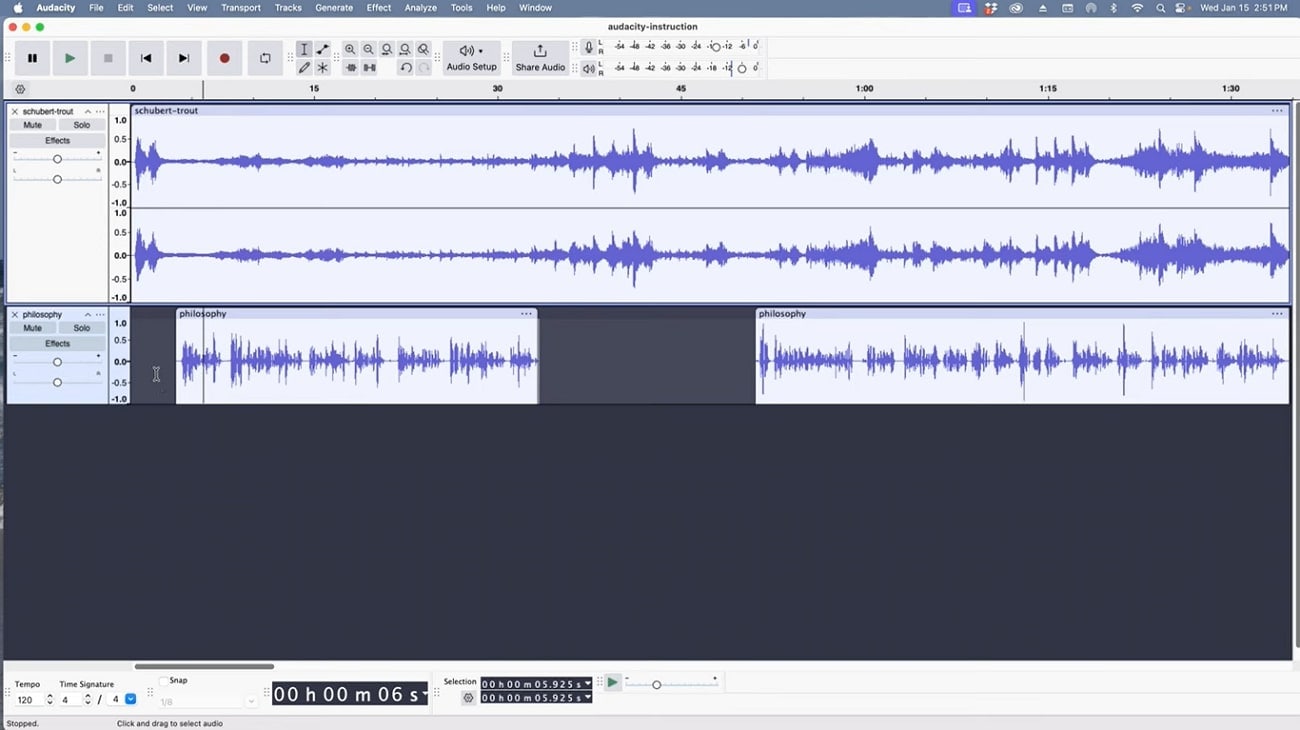Open the first philosophy clip options ellipsis
Screen dimensions: 1300x730
click(x=526, y=314)
